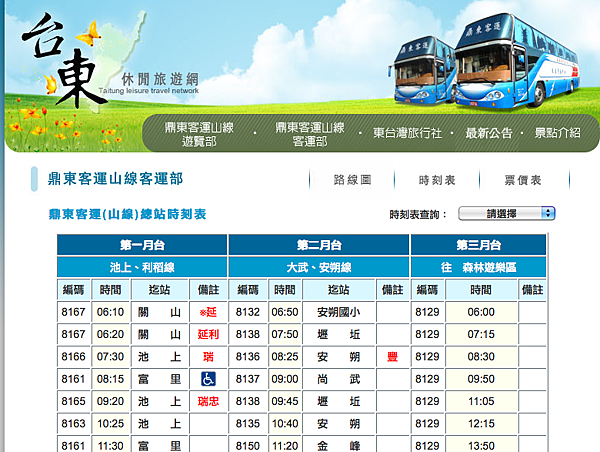Viewport: 600px width, 452px height.
Task: Click the 第三月台 table header
Action: (478, 245)
